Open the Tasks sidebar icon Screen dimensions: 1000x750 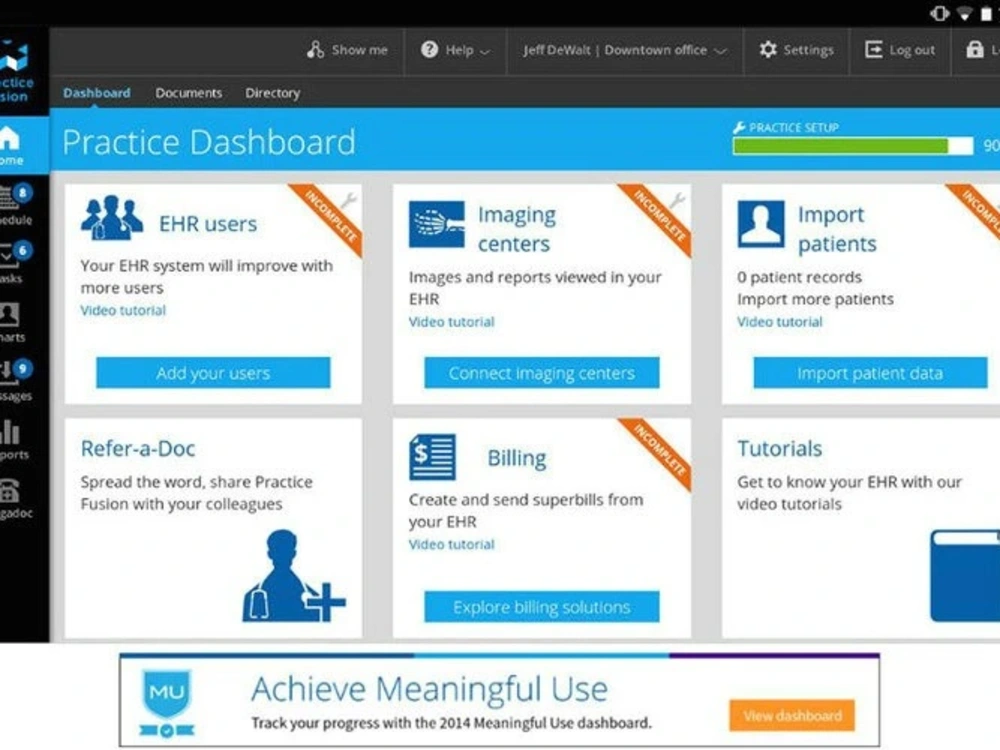(x=8, y=255)
